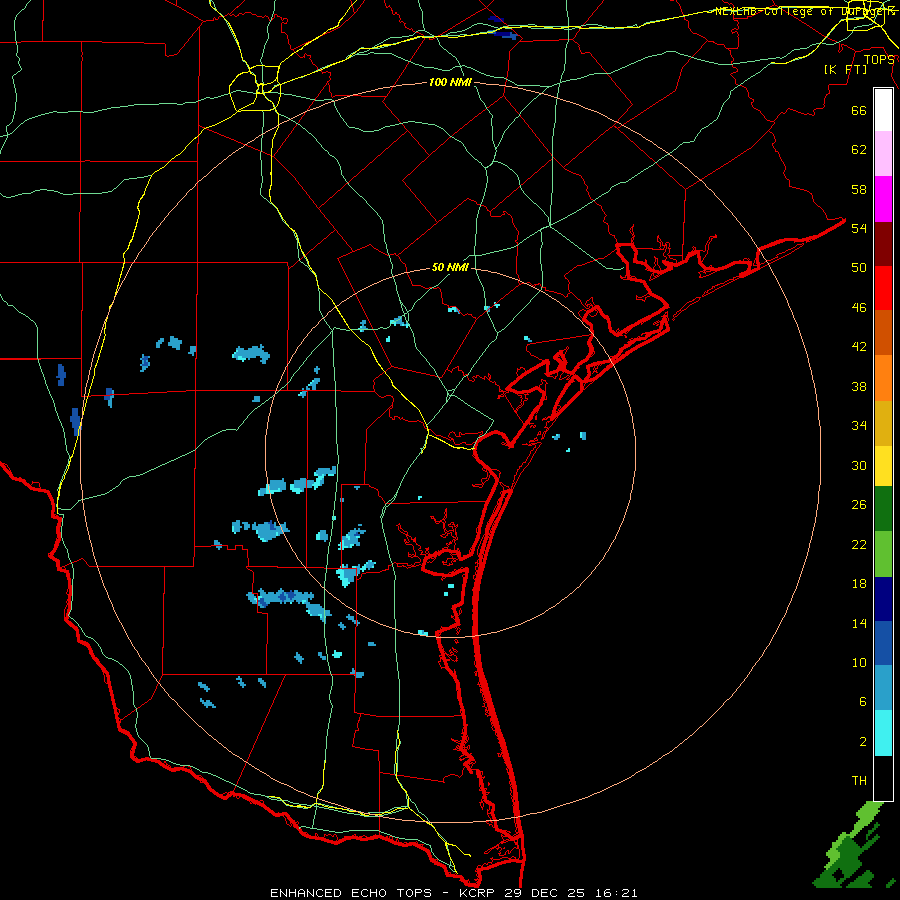
Task: Click the light green legend swatch
Action: (x=883, y=554)
